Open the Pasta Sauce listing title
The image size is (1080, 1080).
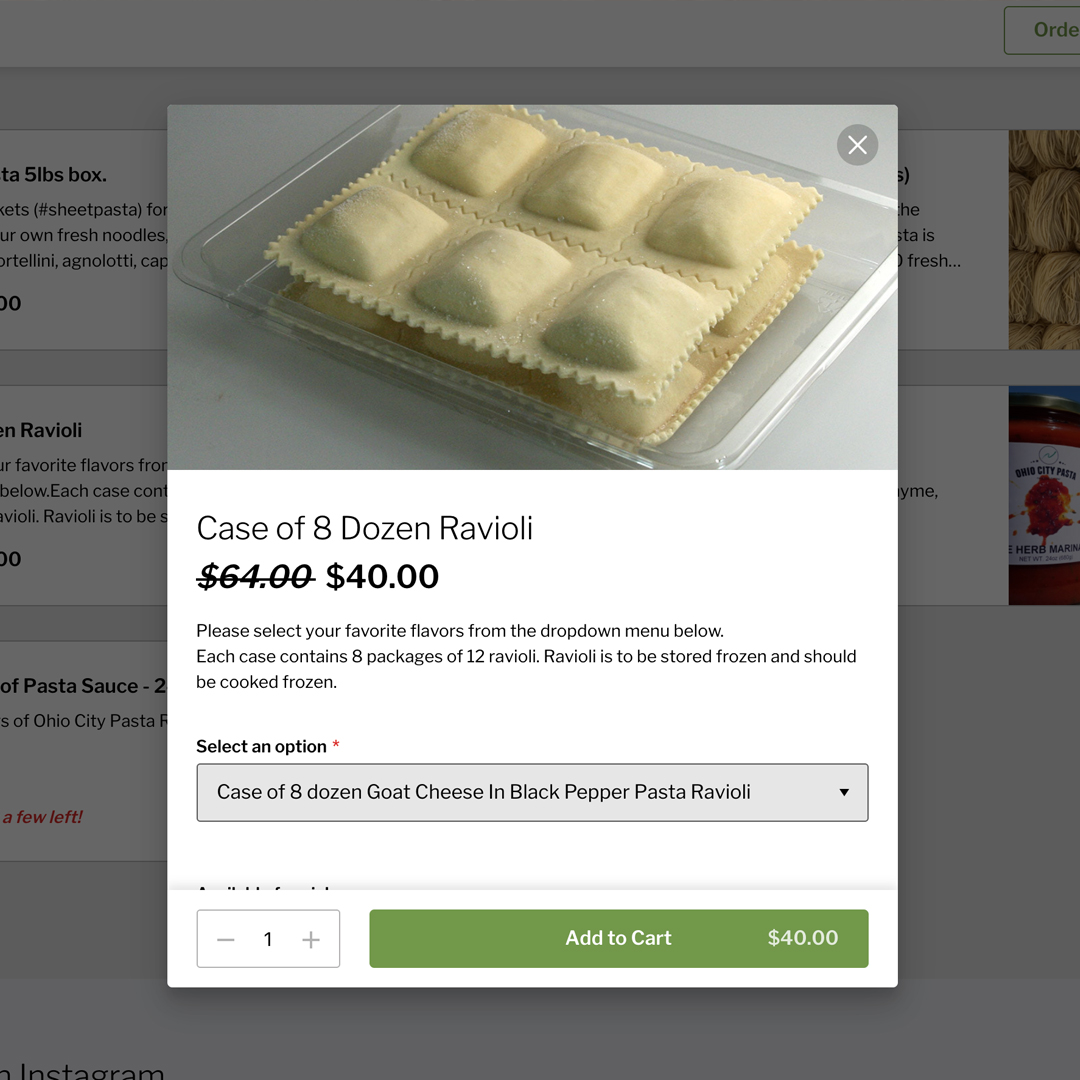point(83,687)
